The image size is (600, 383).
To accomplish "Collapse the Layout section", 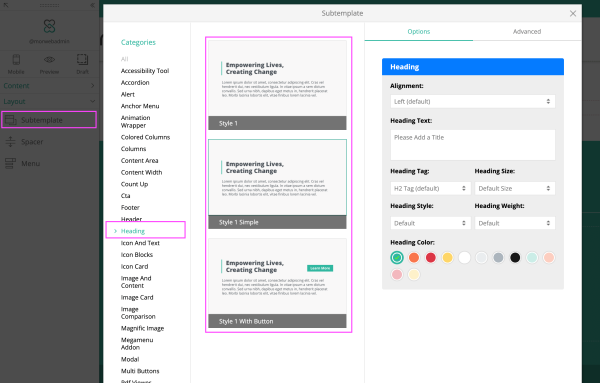I will (x=49, y=101).
